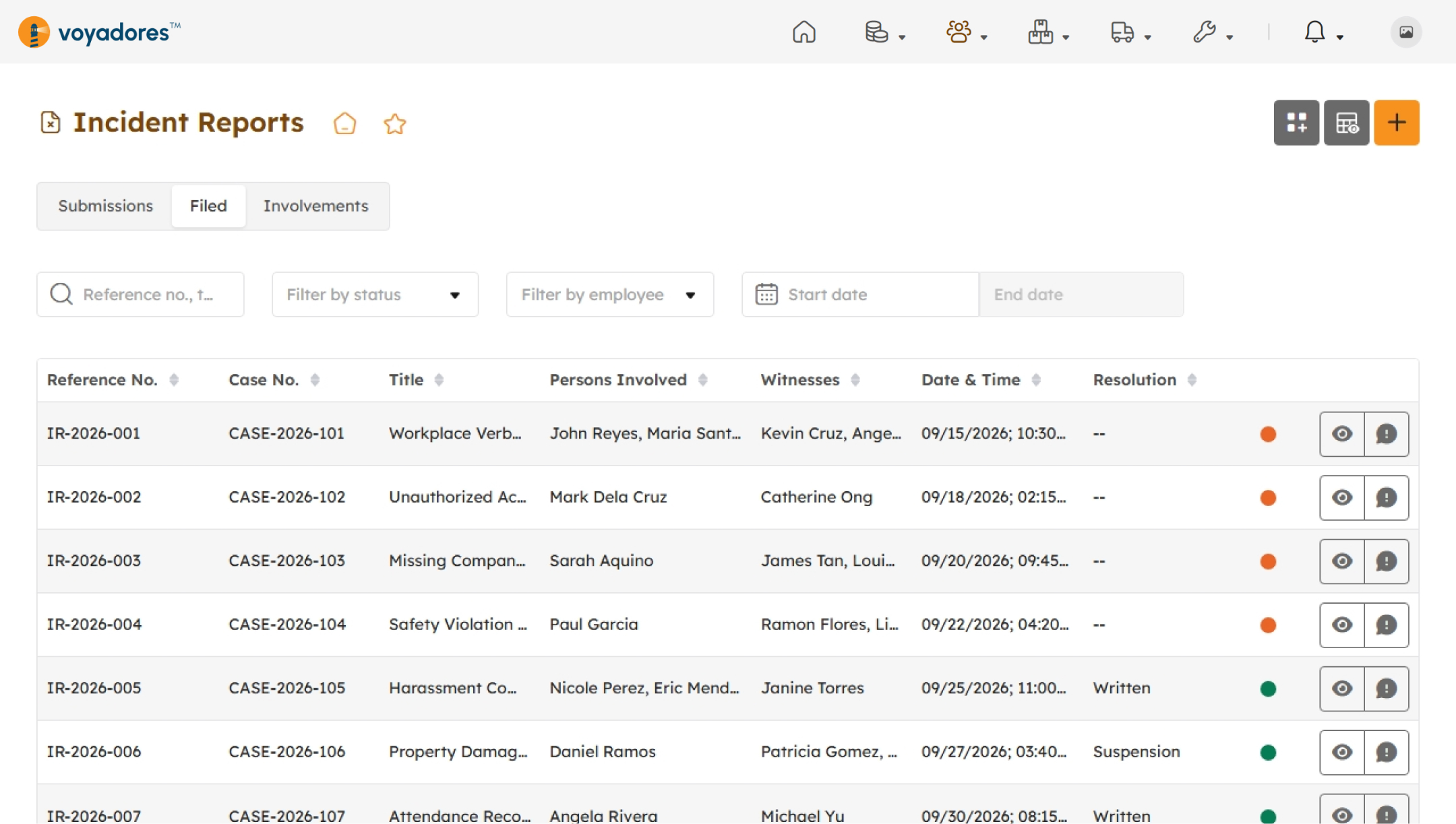Open alert comment for IR-2026-001

[x=1387, y=434]
